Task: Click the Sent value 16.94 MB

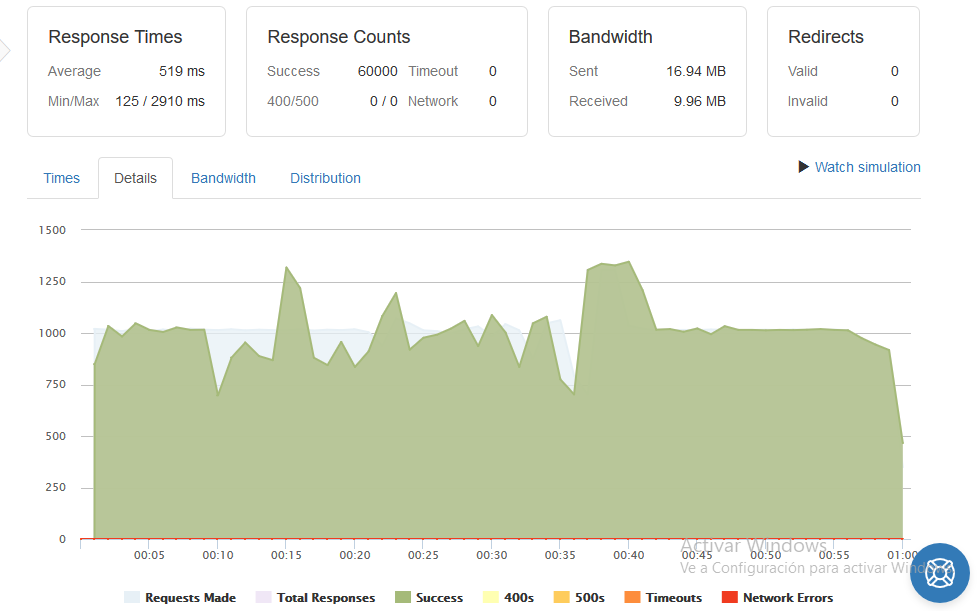Action: [696, 72]
